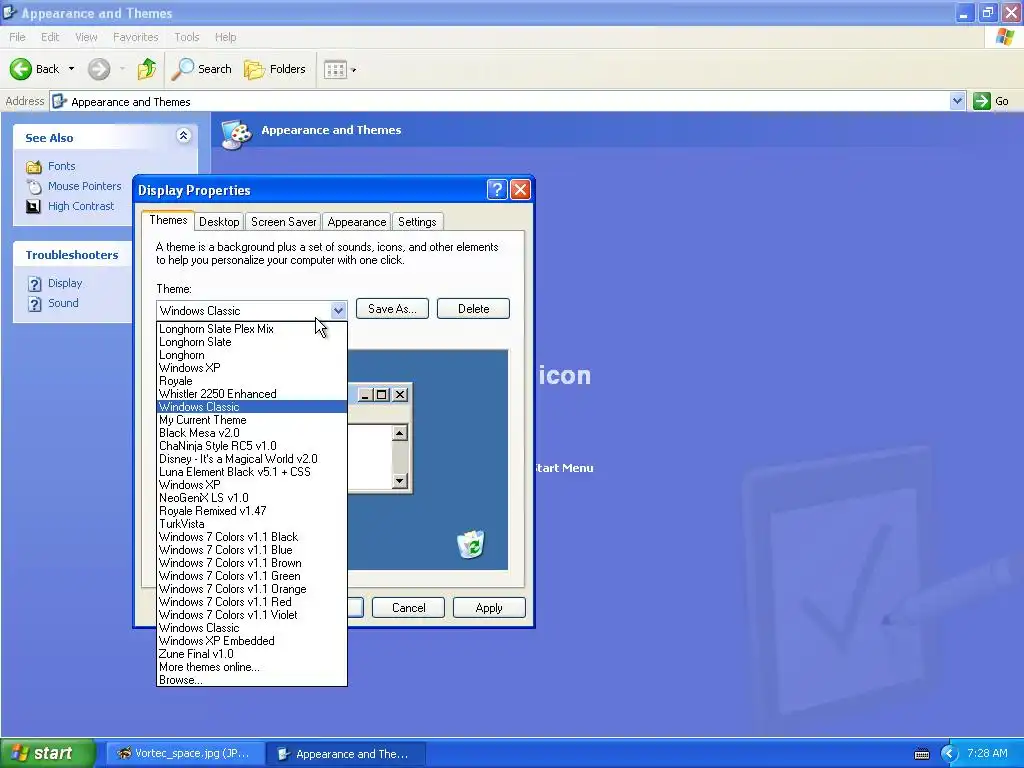Click the preview window scroll down arrow
The width and height of the screenshot is (1024, 768).
pos(400,481)
